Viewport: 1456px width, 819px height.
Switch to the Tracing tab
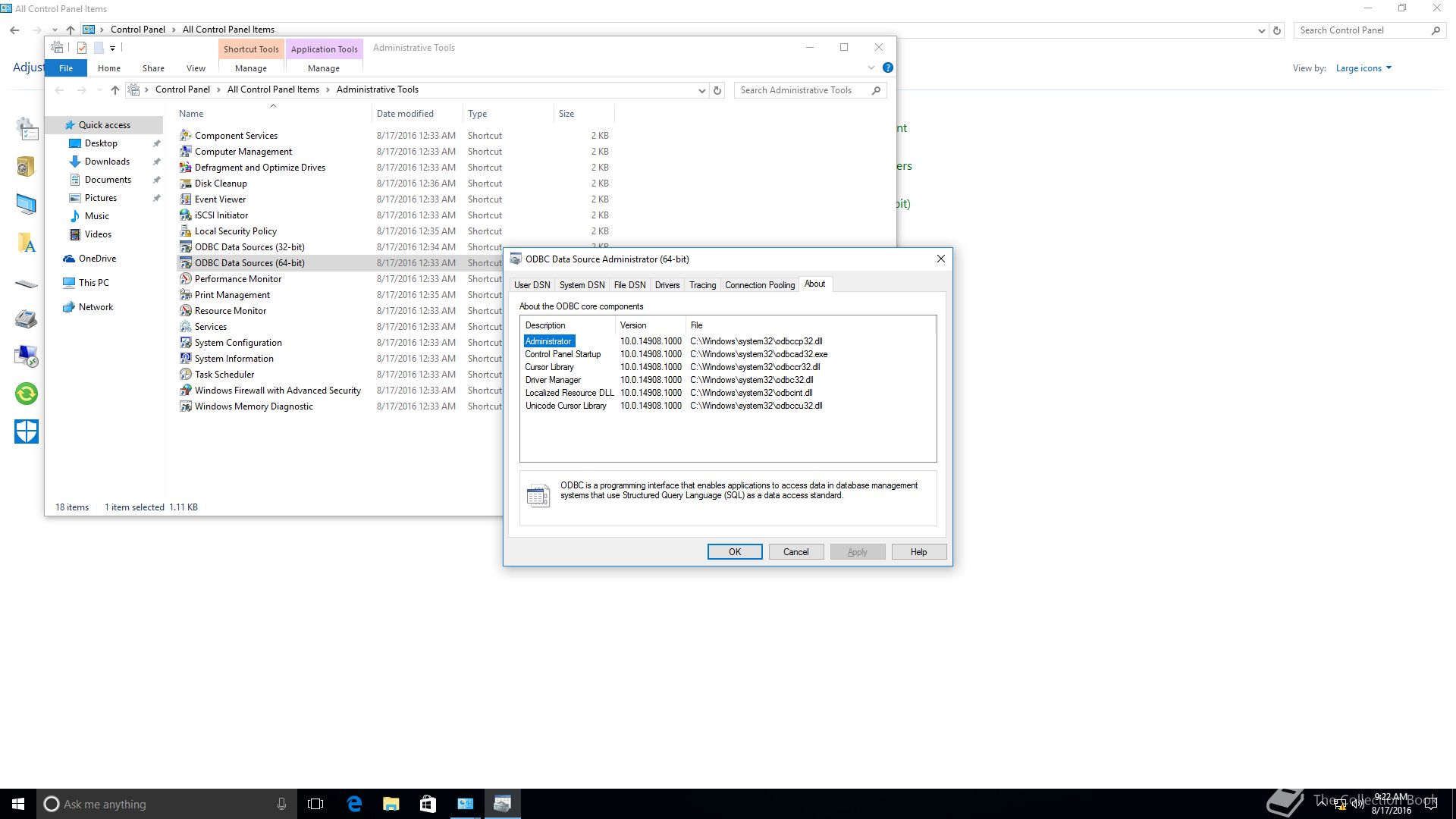click(x=702, y=285)
